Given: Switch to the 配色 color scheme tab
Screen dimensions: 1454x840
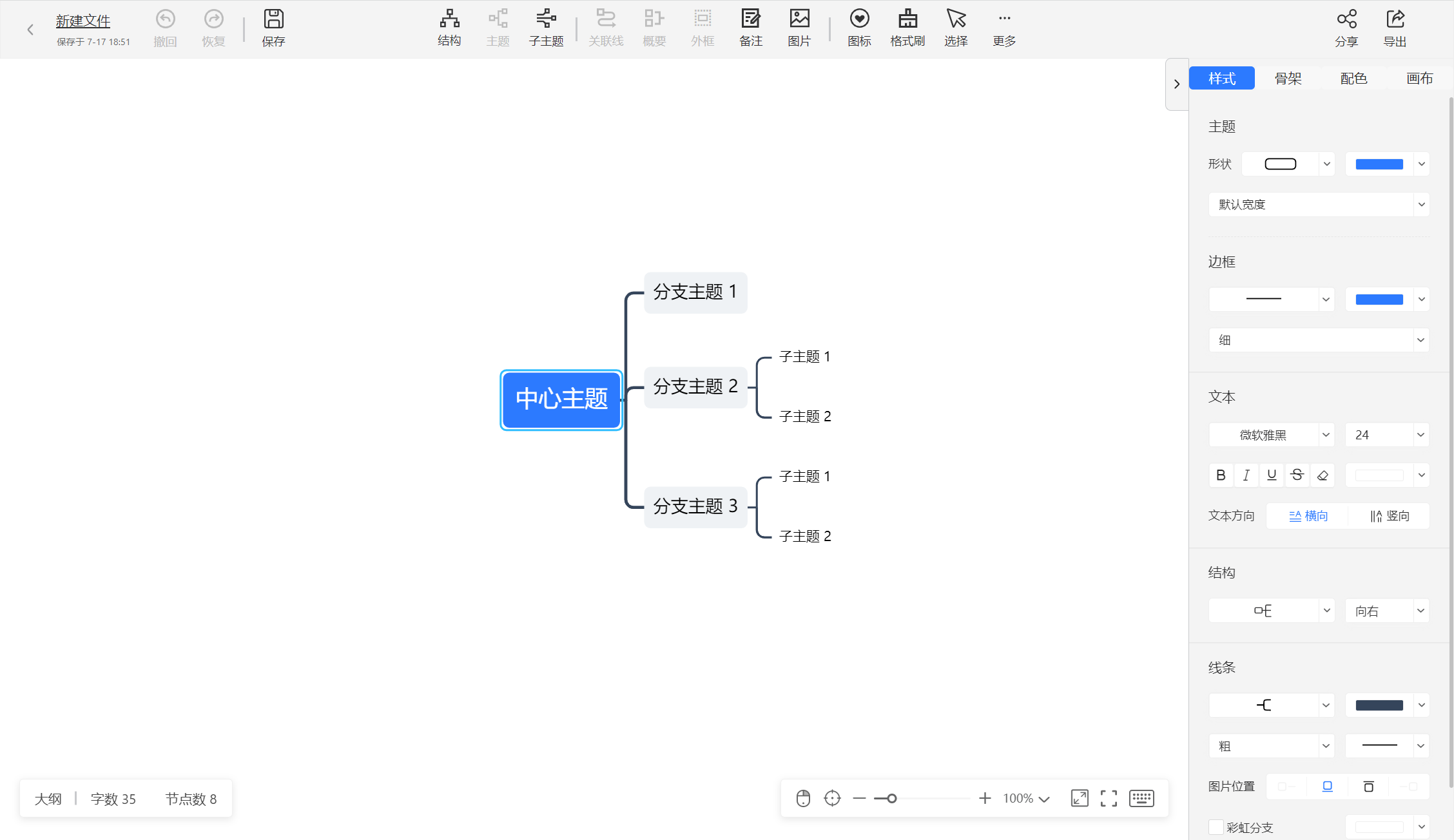Looking at the screenshot, I should (1353, 78).
